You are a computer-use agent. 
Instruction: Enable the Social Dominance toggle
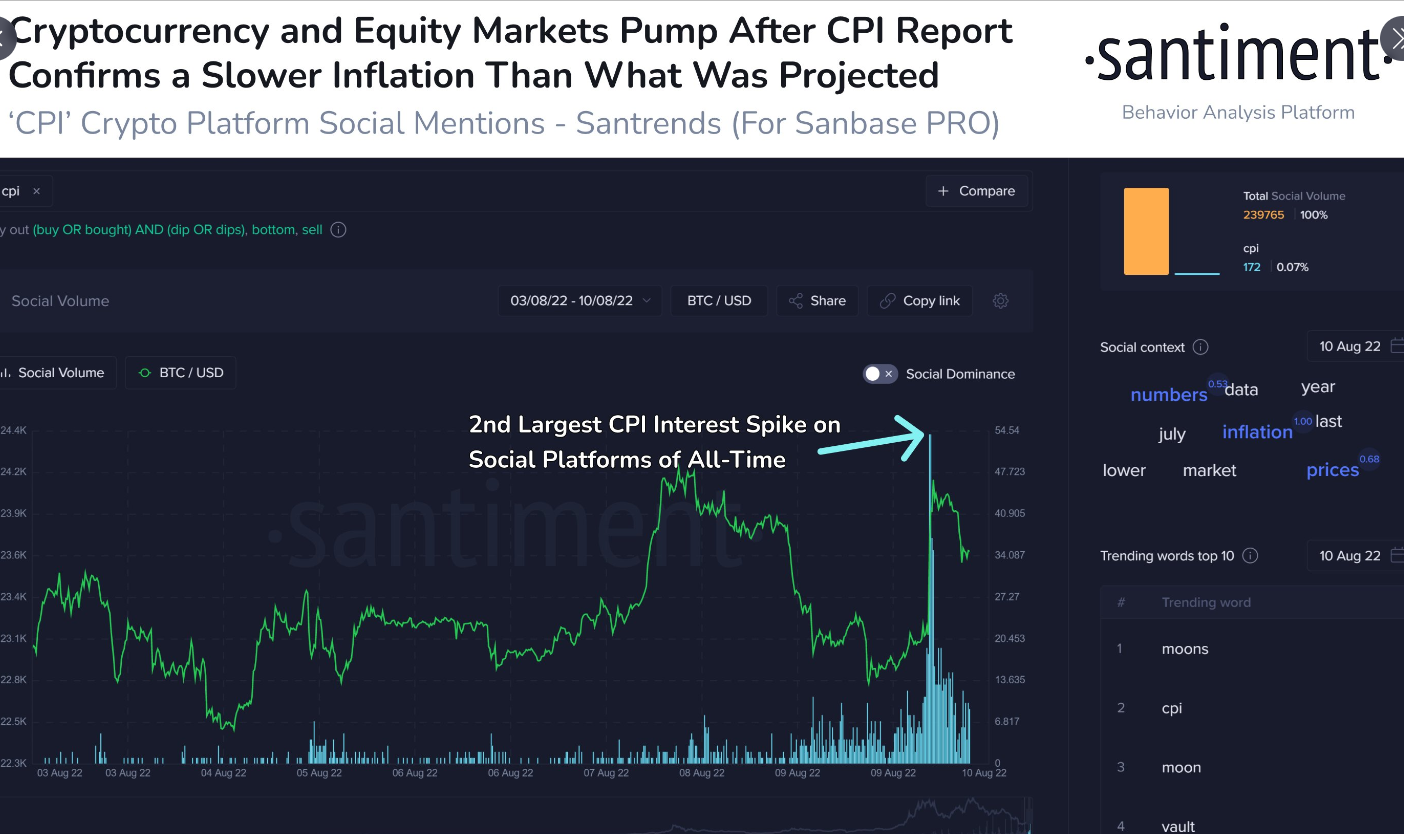880,374
